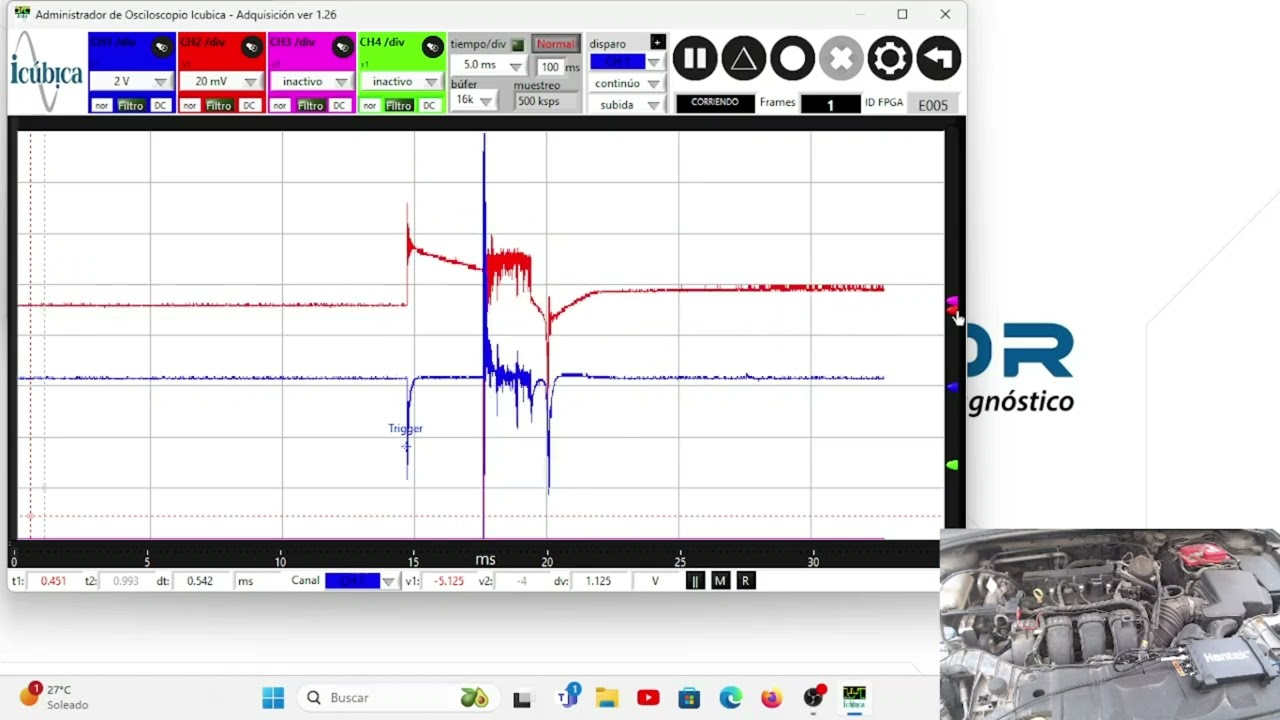Open Windows Start menu on the taskbar
The width and height of the screenshot is (1280, 720).
coord(273,697)
